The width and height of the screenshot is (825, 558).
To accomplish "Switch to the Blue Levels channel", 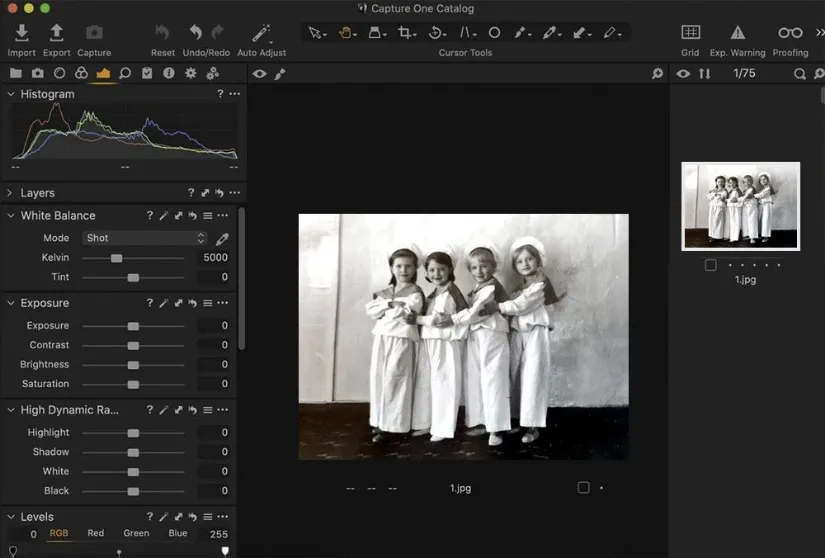I will [x=178, y=534].
